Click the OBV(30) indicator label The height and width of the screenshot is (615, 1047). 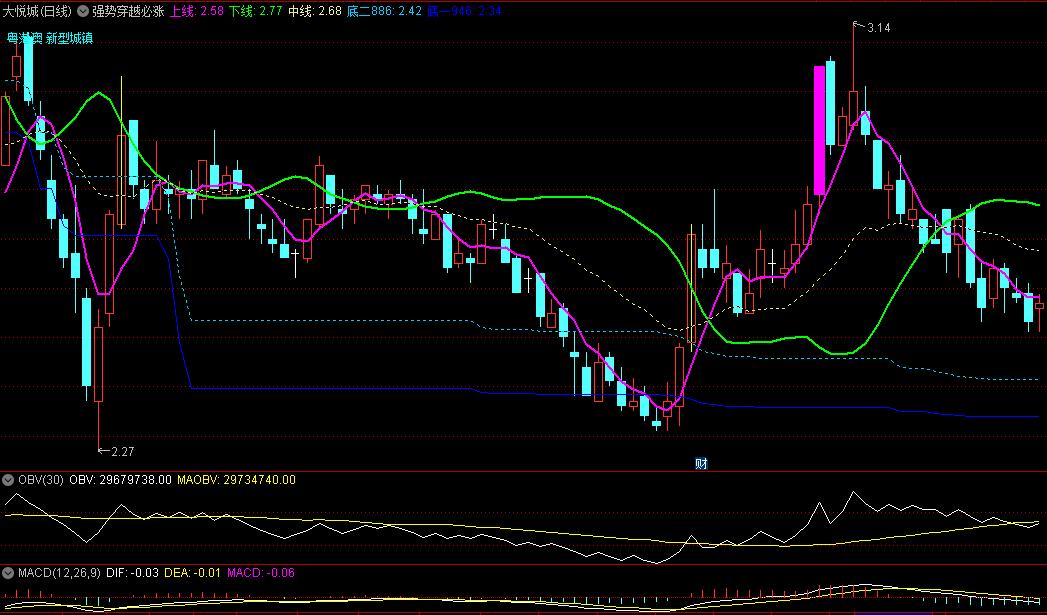(41, 479)
